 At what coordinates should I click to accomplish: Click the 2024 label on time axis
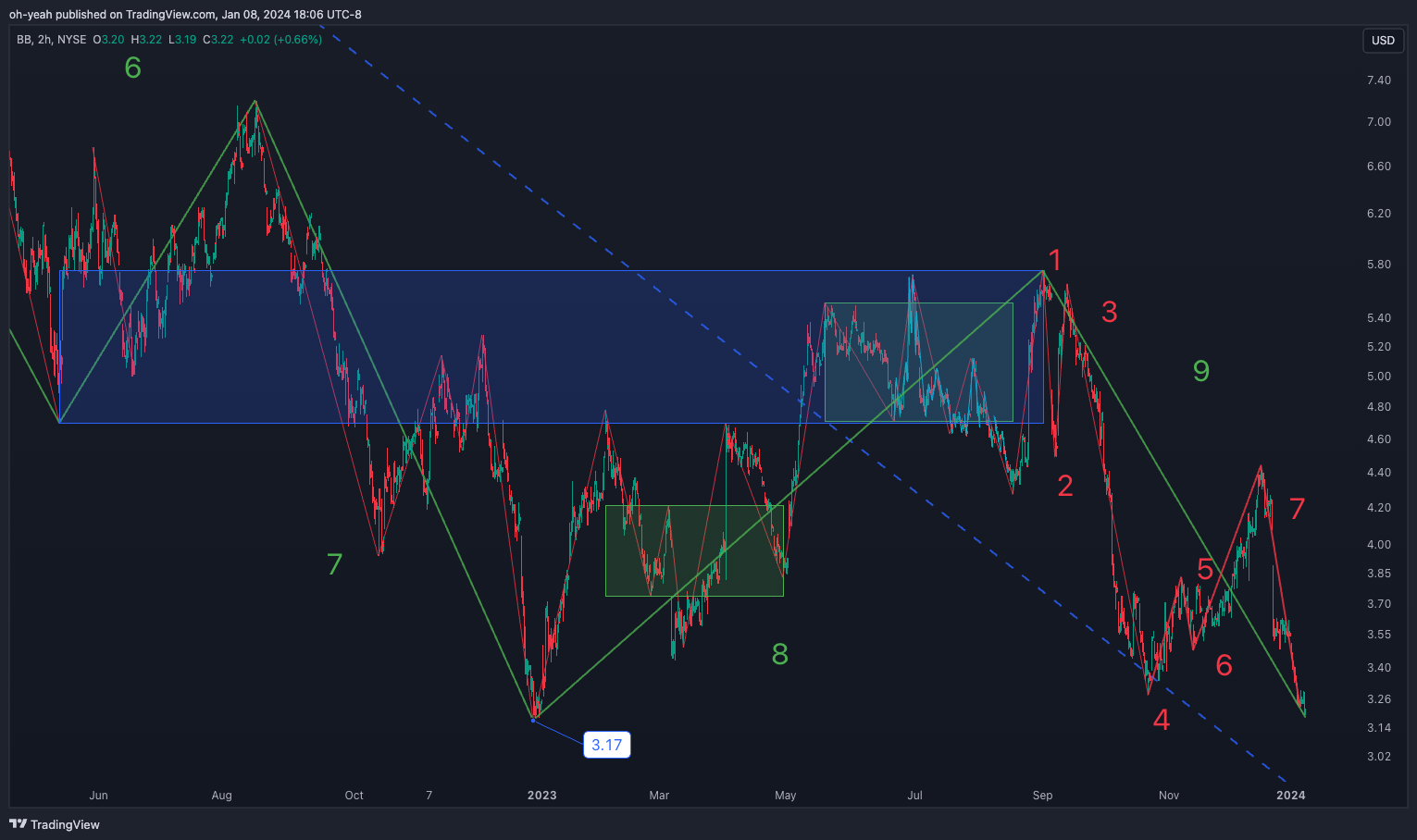pyautogui.click(x=1290, y=796)
